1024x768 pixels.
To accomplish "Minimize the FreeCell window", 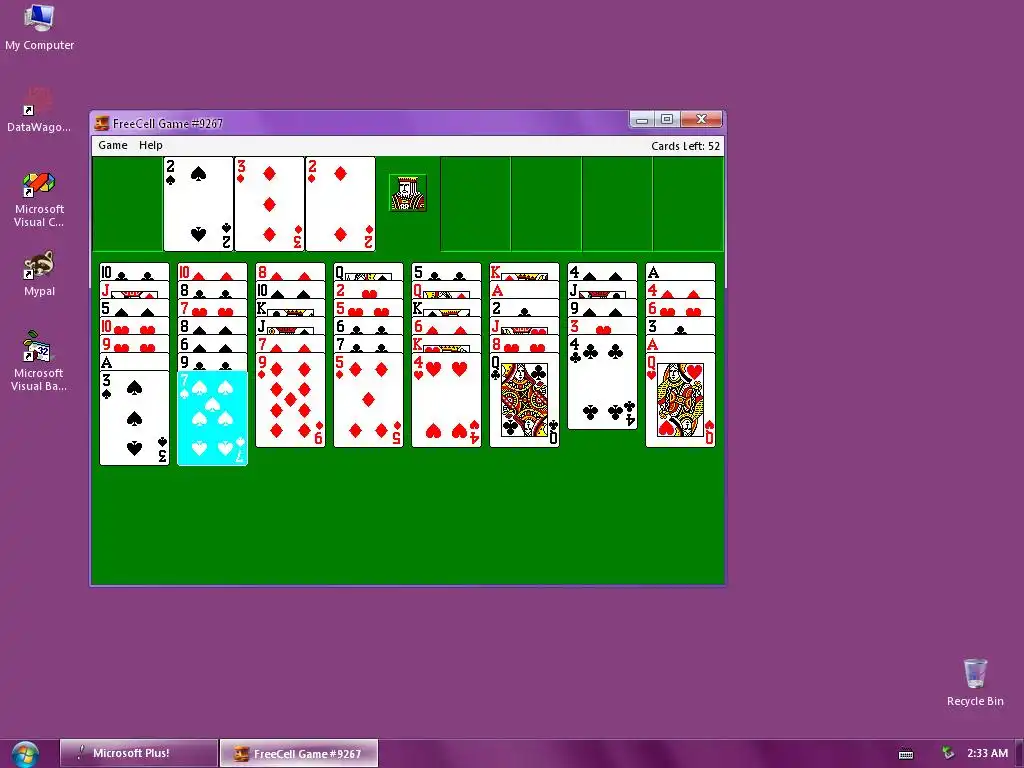I will click(642, 120).
